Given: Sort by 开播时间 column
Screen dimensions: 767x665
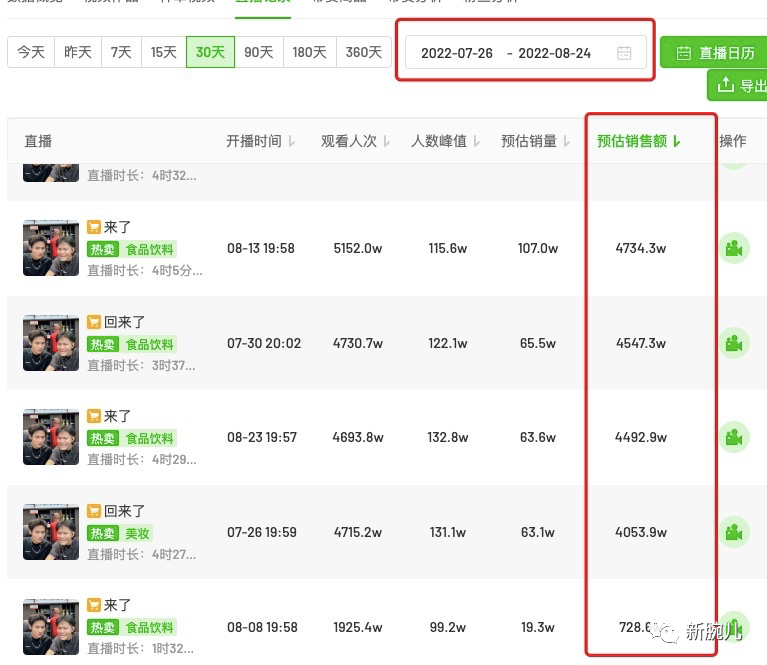Looking at the screenshot, I should click(260, 141).
